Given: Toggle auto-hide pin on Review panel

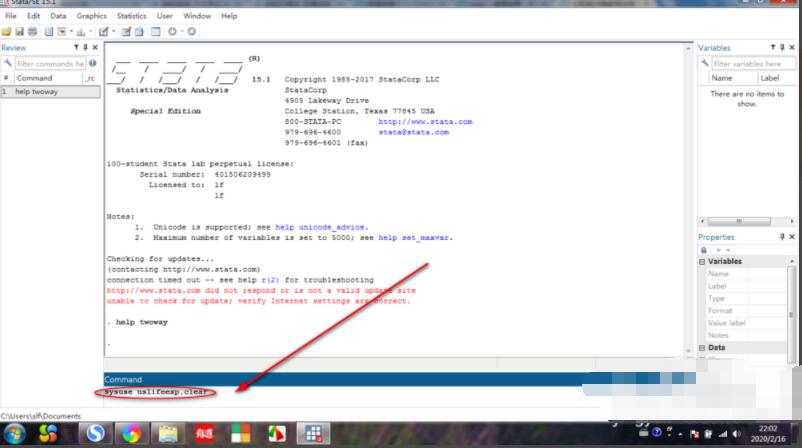Looking at the screenshot, I should tap(85, 48).
